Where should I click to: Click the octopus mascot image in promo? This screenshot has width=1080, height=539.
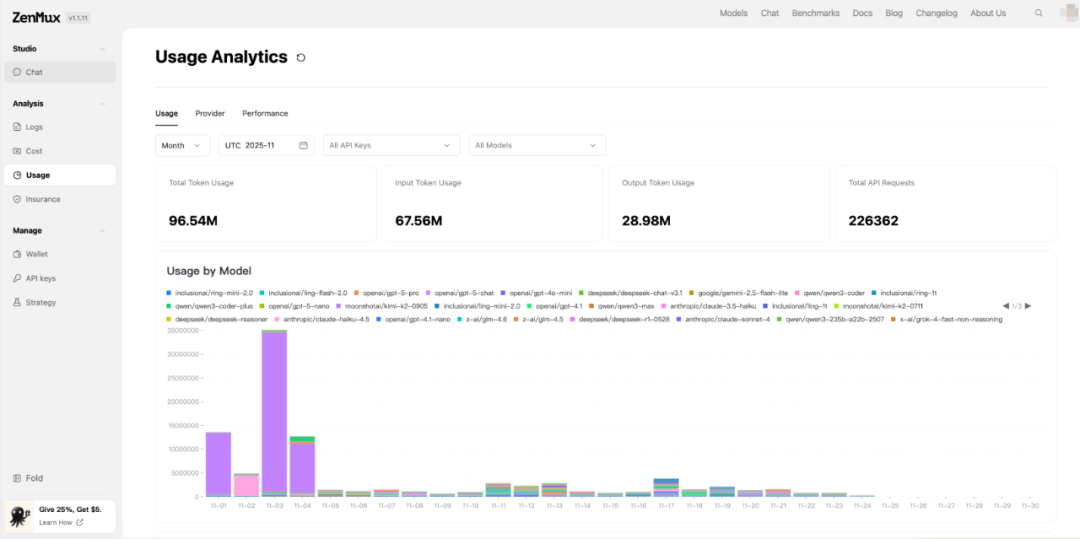click(19, 516)
